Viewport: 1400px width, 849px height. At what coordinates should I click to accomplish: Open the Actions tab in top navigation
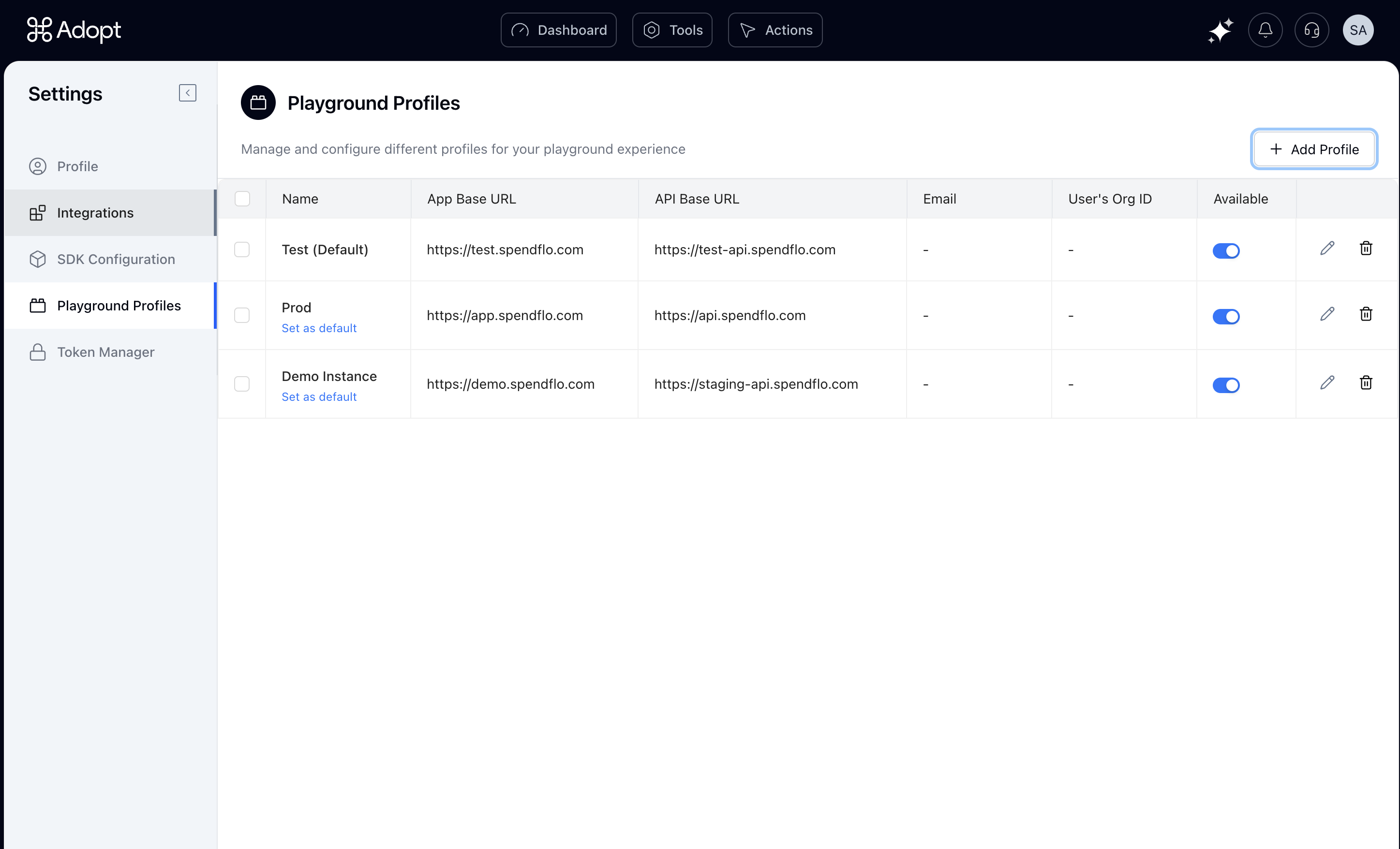(x=775, y=30)
